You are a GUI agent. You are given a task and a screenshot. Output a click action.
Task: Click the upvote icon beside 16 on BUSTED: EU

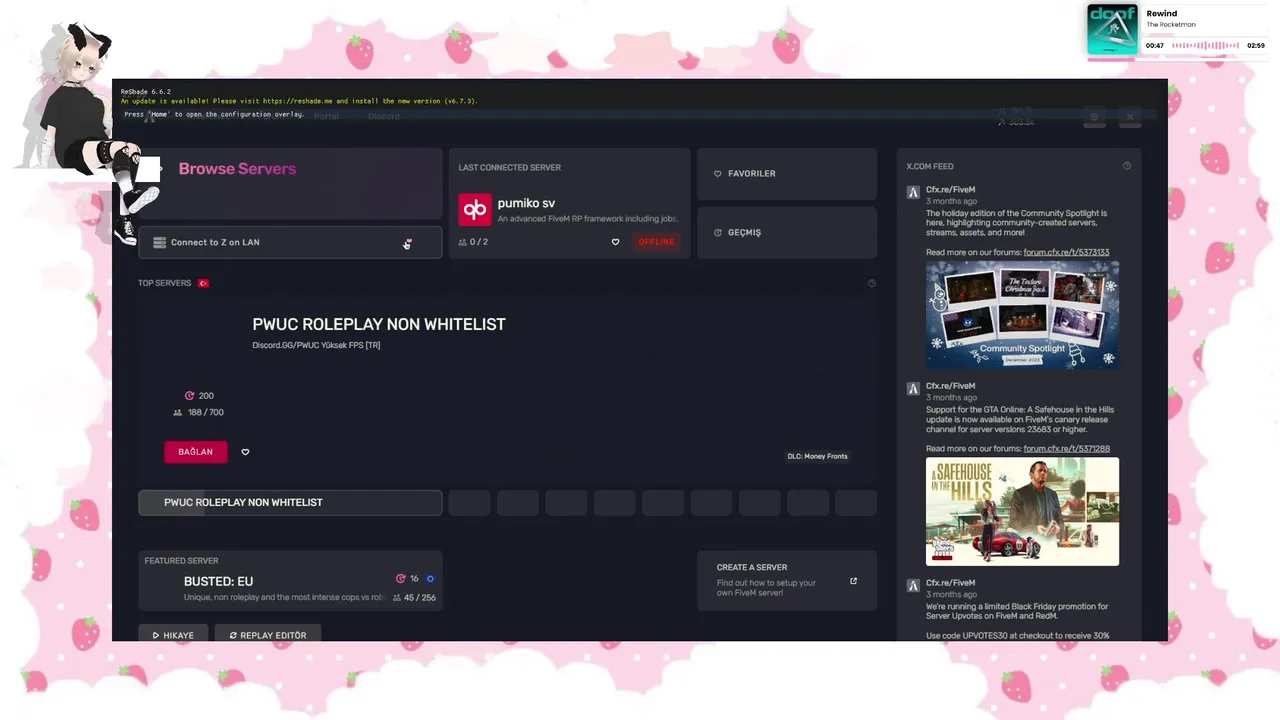pos(401,579)
